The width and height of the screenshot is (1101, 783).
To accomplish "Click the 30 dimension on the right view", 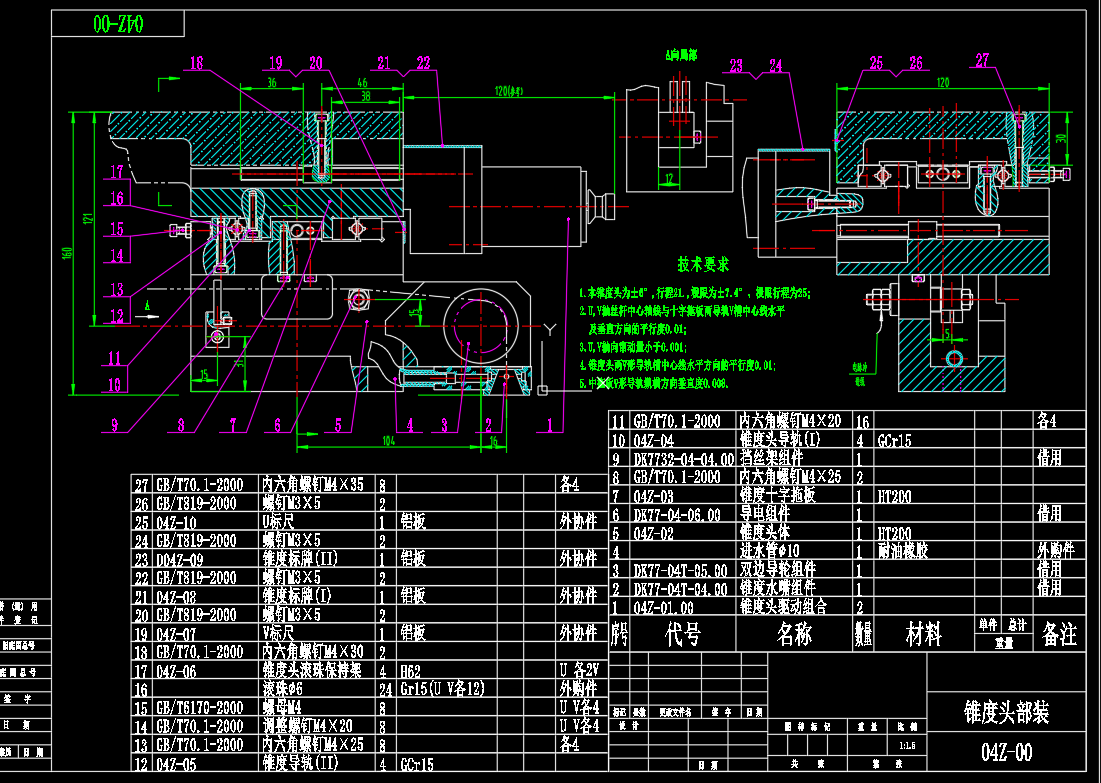I will (x=1061, y=139).
